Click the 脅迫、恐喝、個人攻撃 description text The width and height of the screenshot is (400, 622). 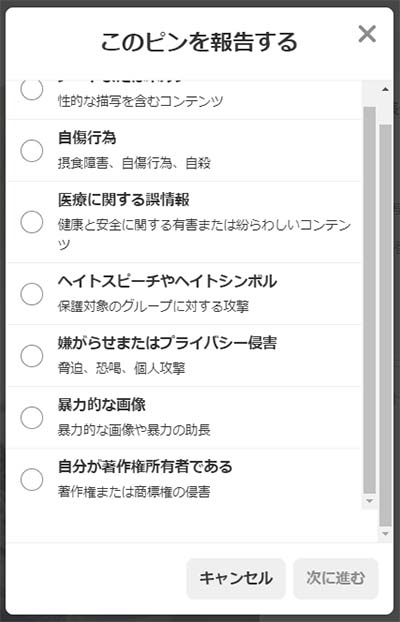click(121, 368)
